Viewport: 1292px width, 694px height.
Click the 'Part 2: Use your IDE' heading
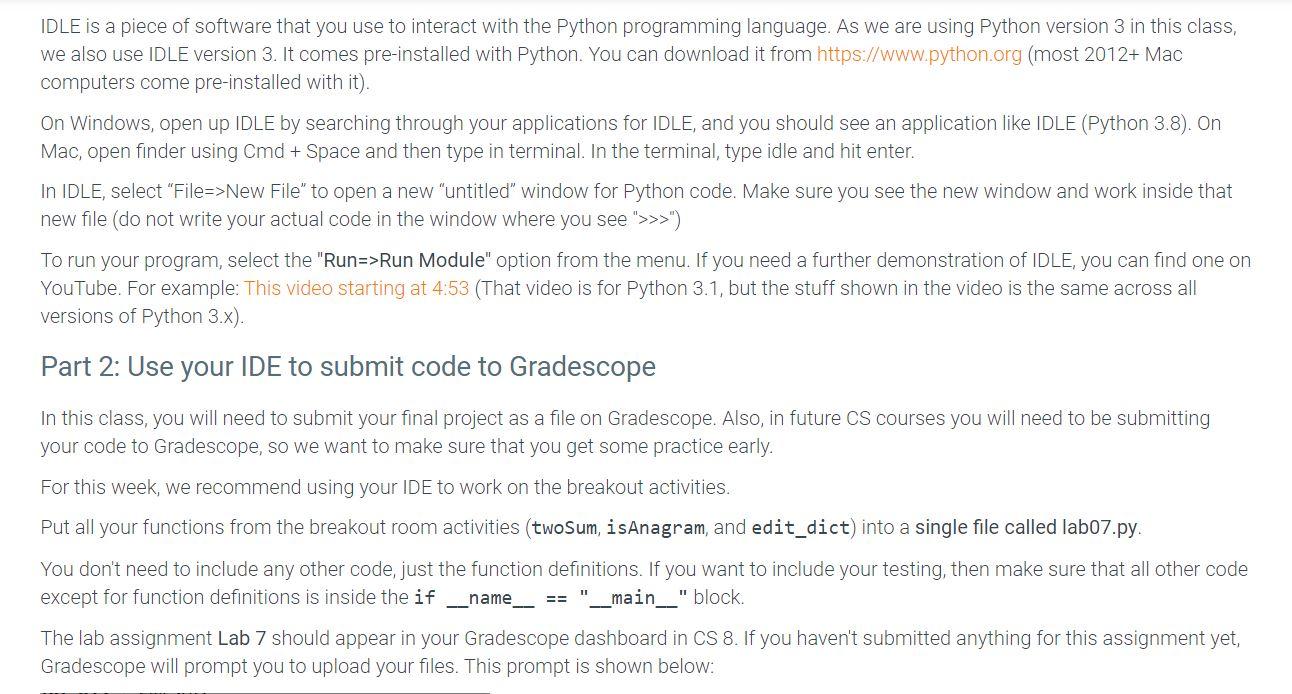tap(347, 366)
